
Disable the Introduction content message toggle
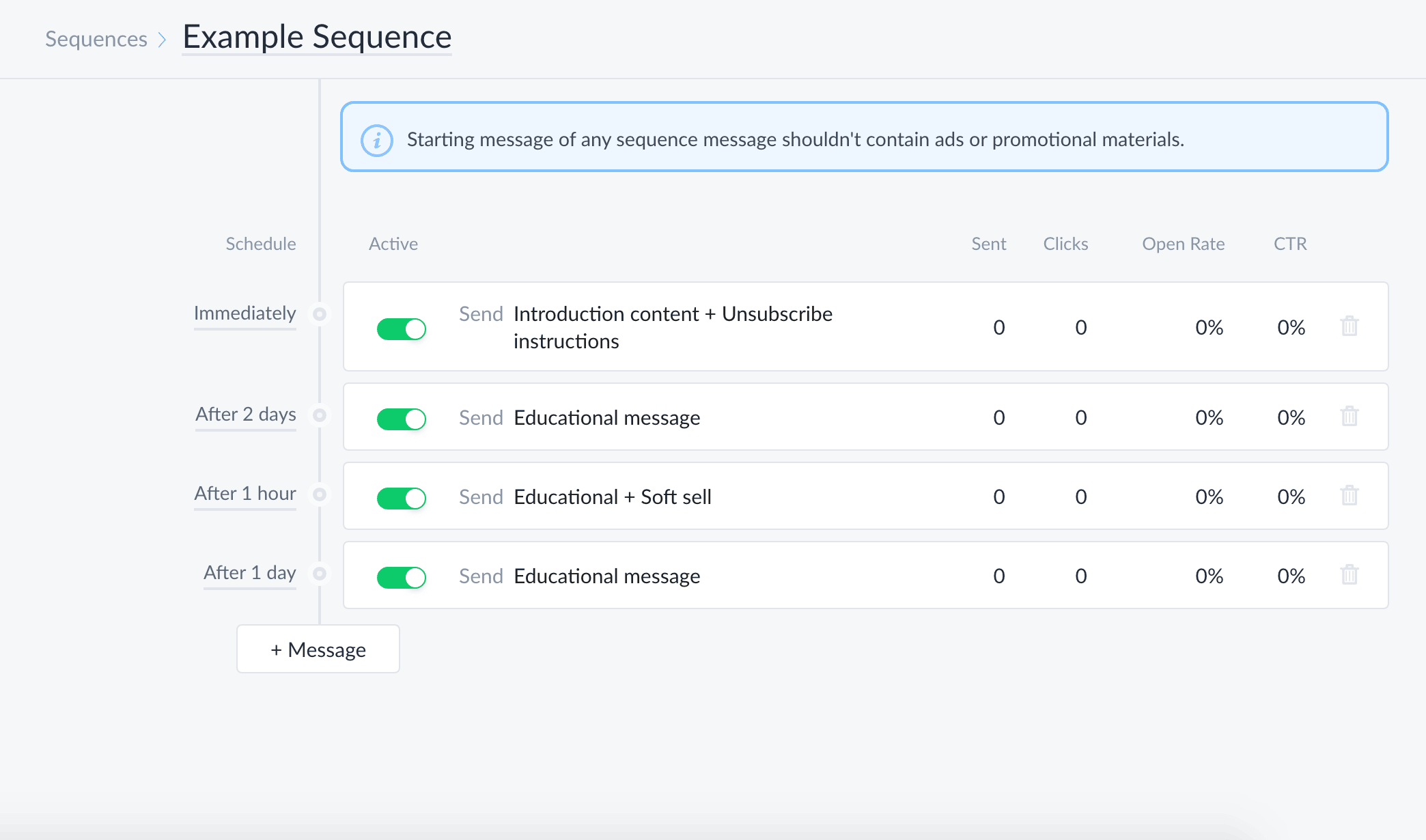pos(402,329)
